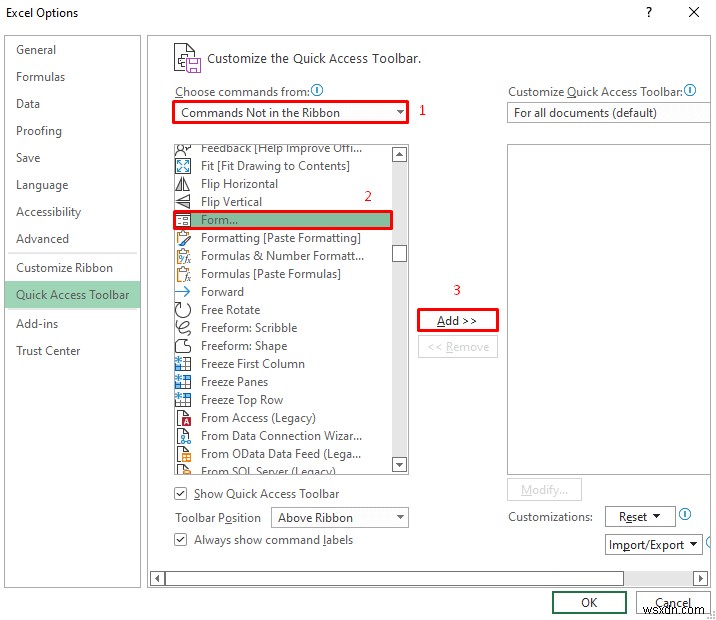Screen dimensions: 716x620
Task: Click the Freeform Scribble icon
Action: click(x=183, y=328)
